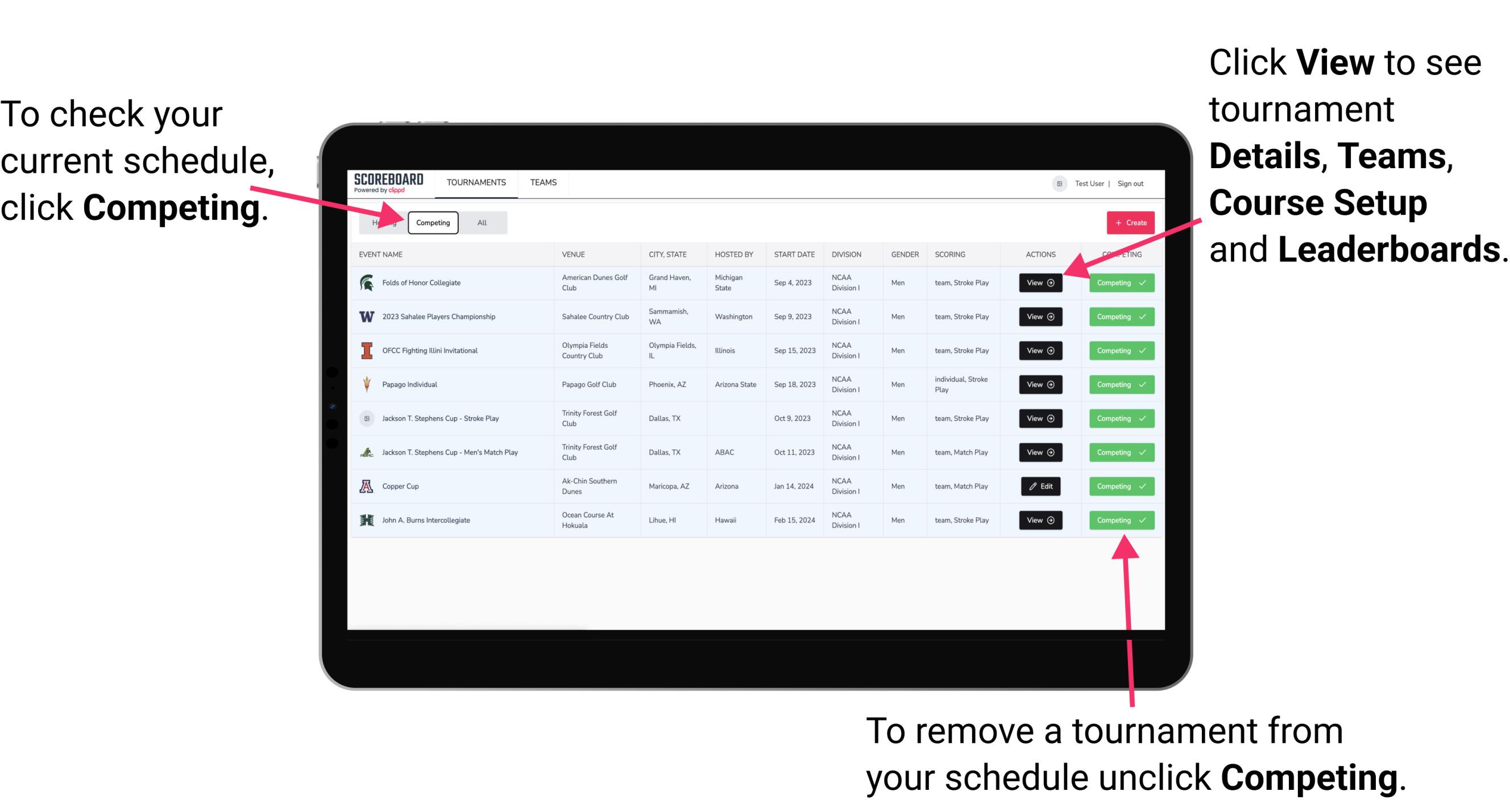Select the Competing filter tab
This screenshot has width=1510, height=812.
[x=432, y=222]
